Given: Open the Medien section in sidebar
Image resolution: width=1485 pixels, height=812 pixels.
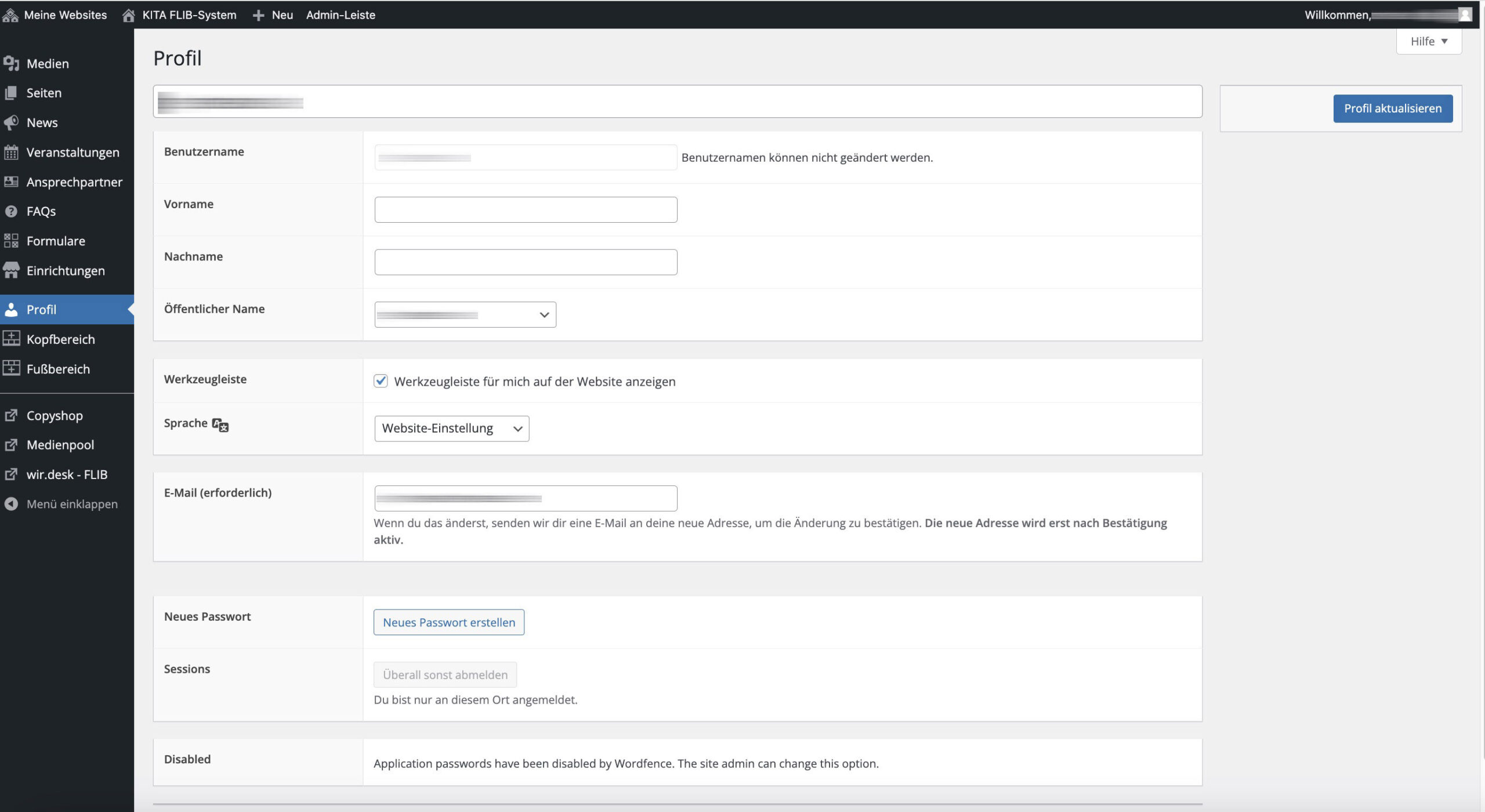Looking at the screenshot, I should click(11, 64).
